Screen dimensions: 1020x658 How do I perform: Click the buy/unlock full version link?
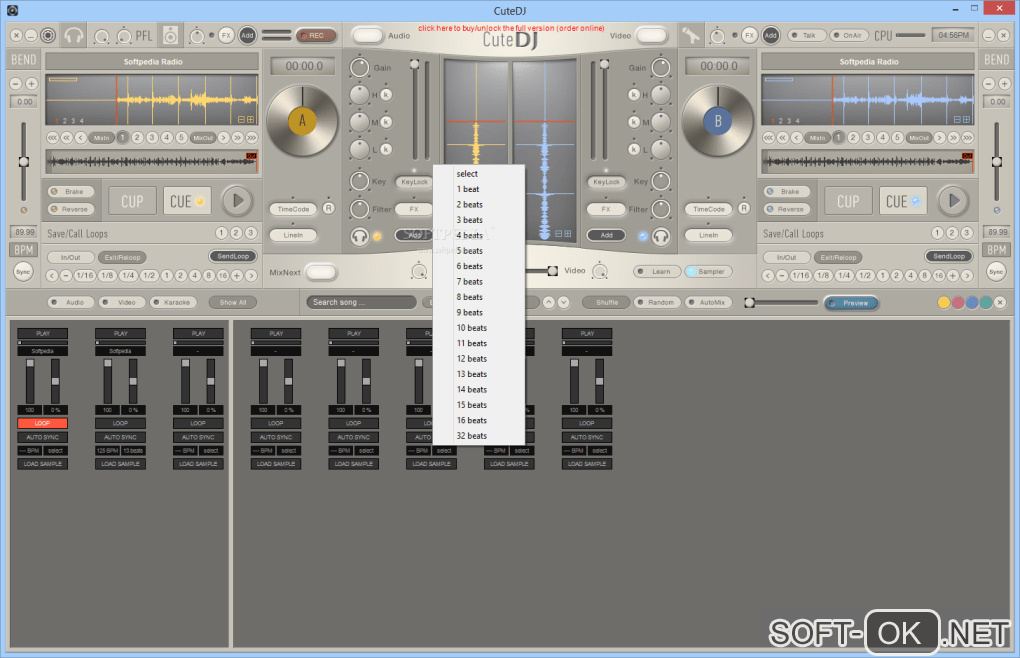(511, 28)
